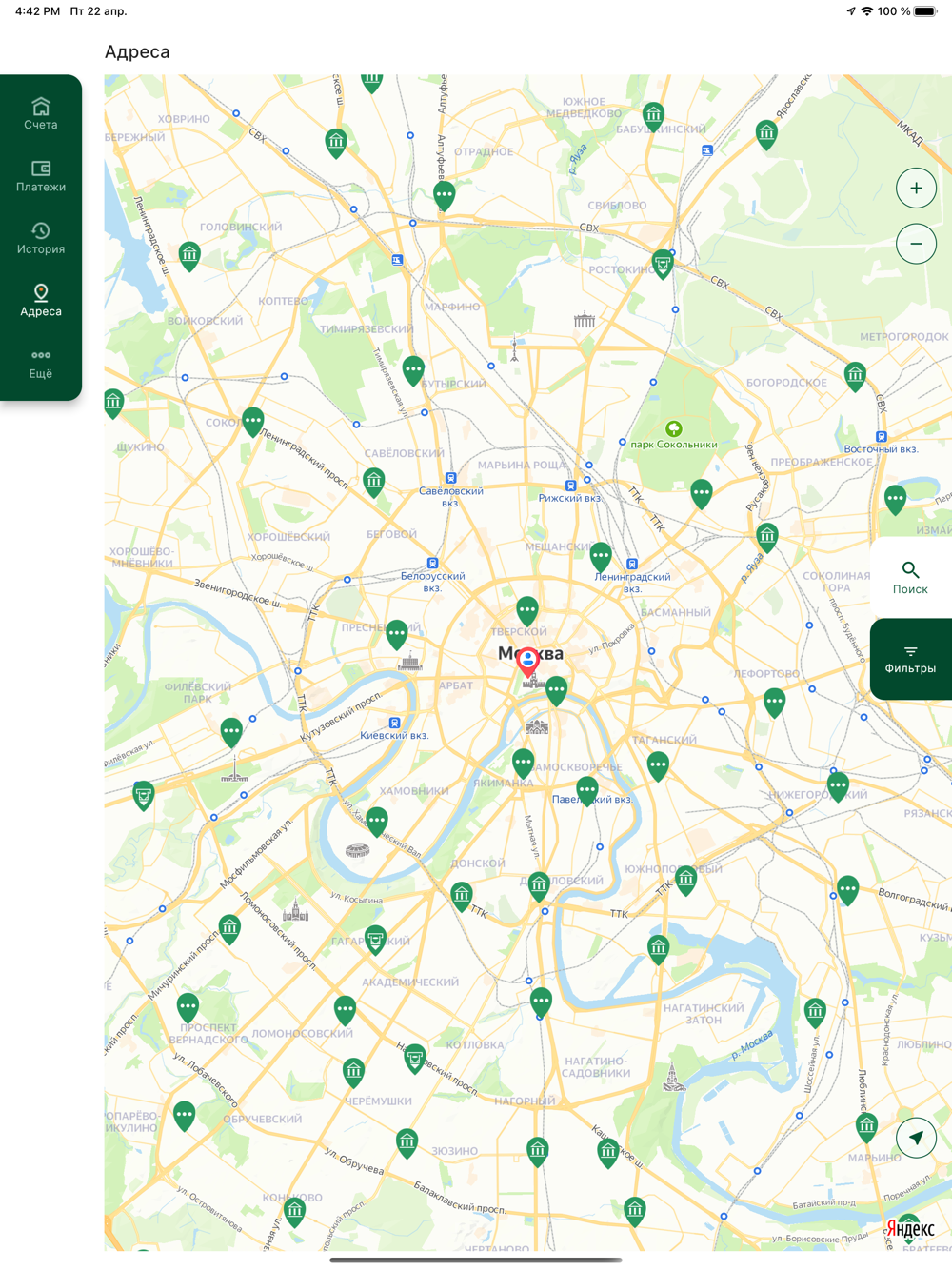Open cluster pin at Павелецкий вокзал
Screen dimensions: 952x1270
[x=587, y=791]
